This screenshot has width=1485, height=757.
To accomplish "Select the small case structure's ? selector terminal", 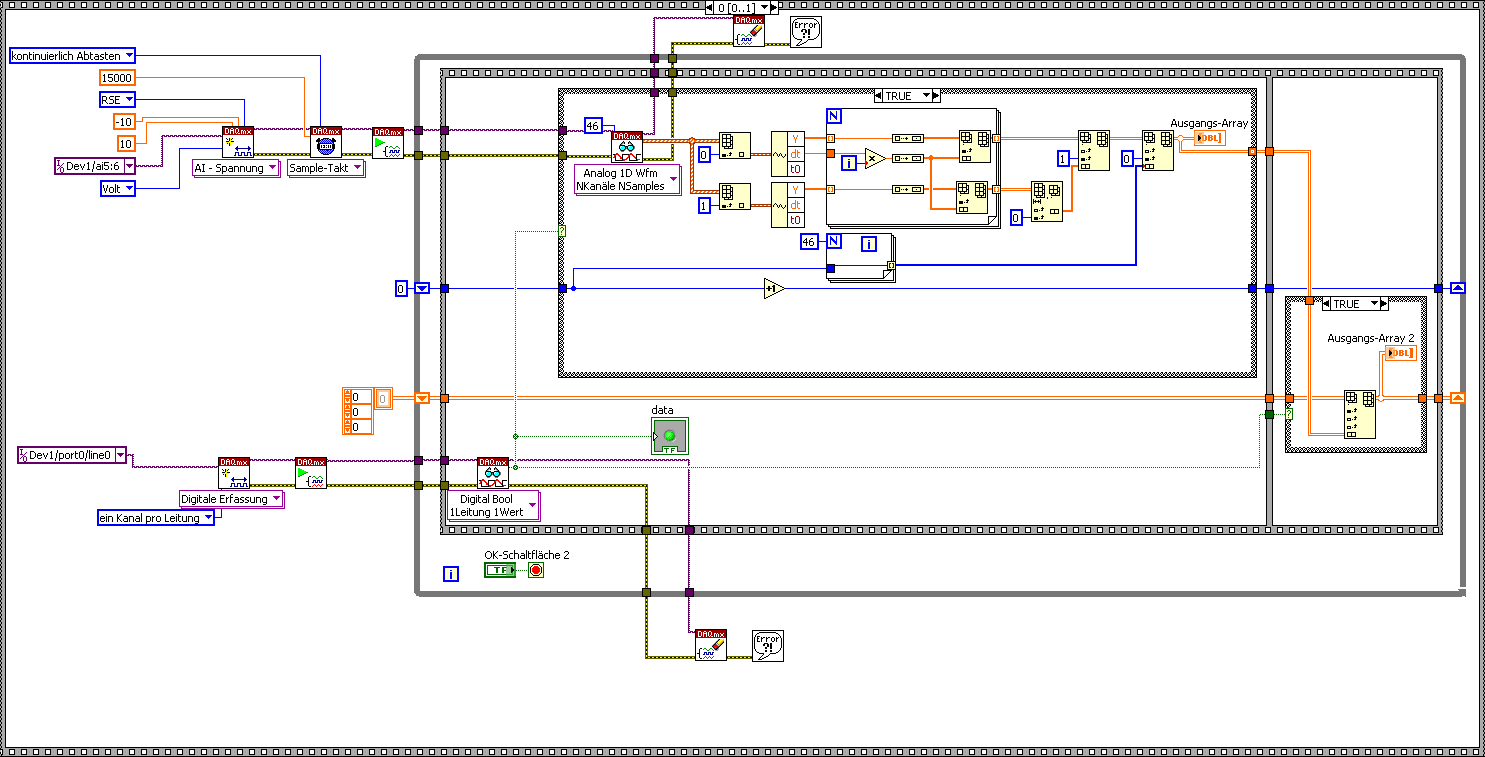I will (x=1289, y=414).
